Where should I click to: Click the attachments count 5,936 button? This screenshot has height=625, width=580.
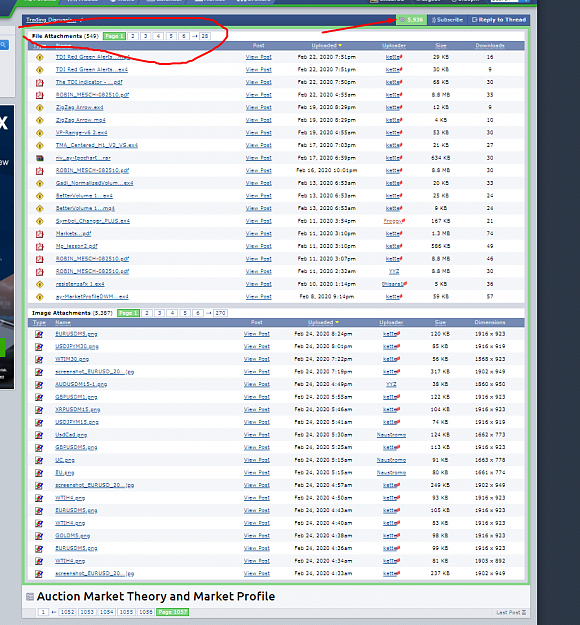[411, 20]
